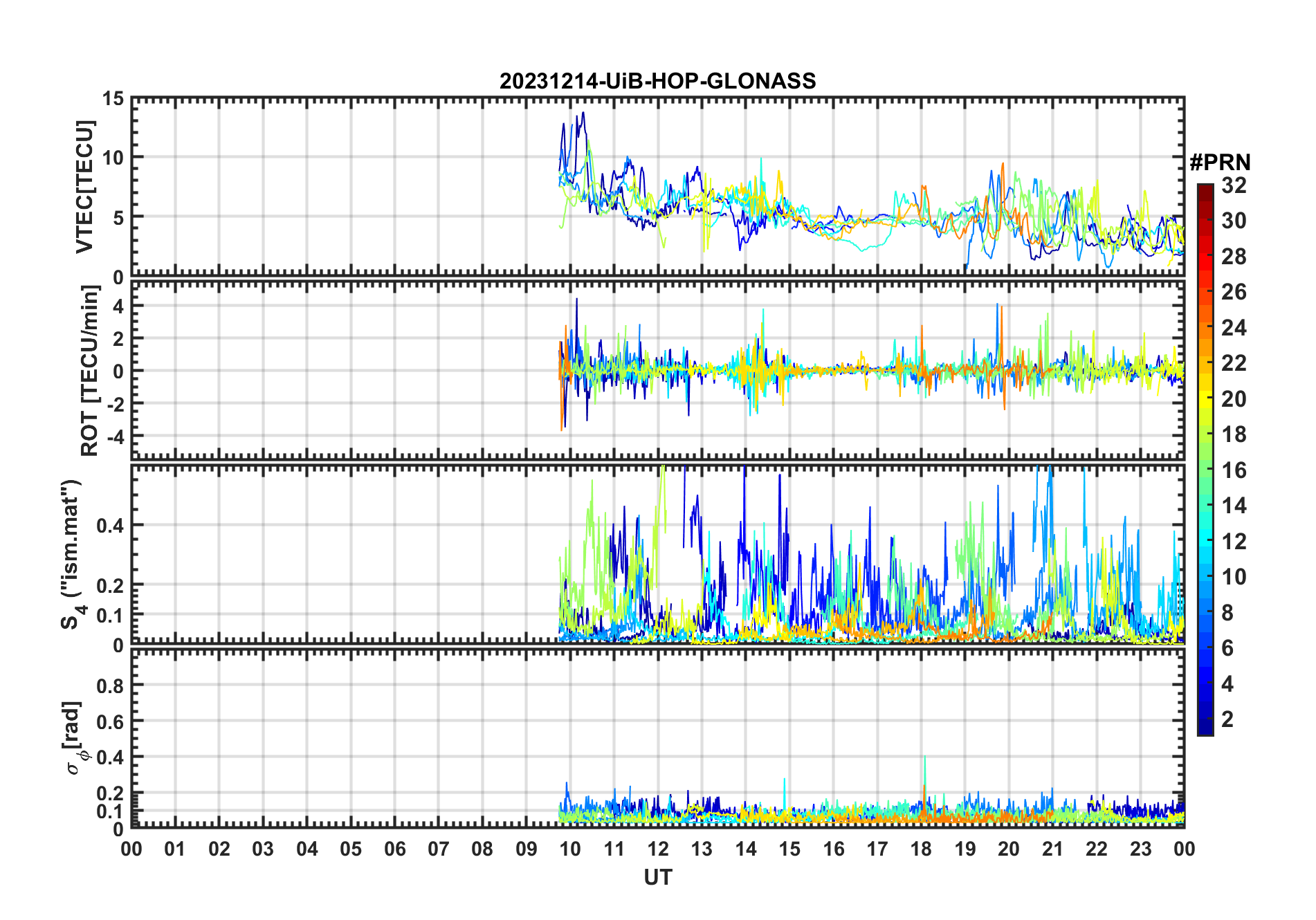
Task: Click the #PRN colorbar title
Action: [x=1220, y=163]
